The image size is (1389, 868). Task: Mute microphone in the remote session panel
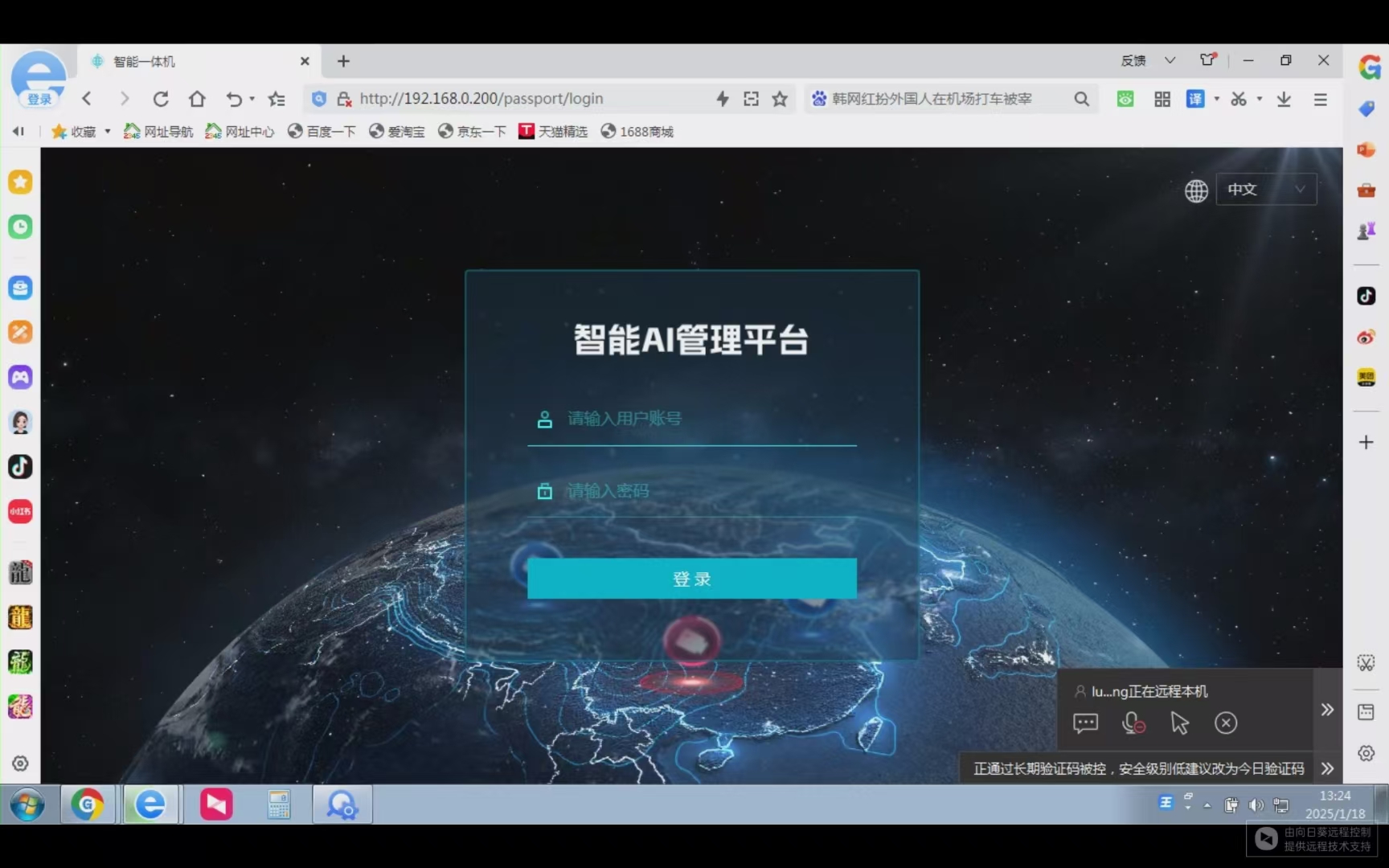[1133, 723]
